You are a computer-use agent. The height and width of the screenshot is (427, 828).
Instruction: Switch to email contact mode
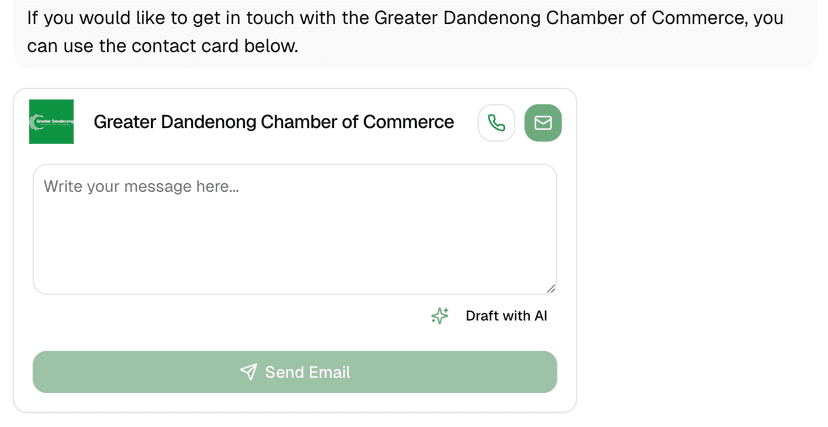tap(543, 123)
